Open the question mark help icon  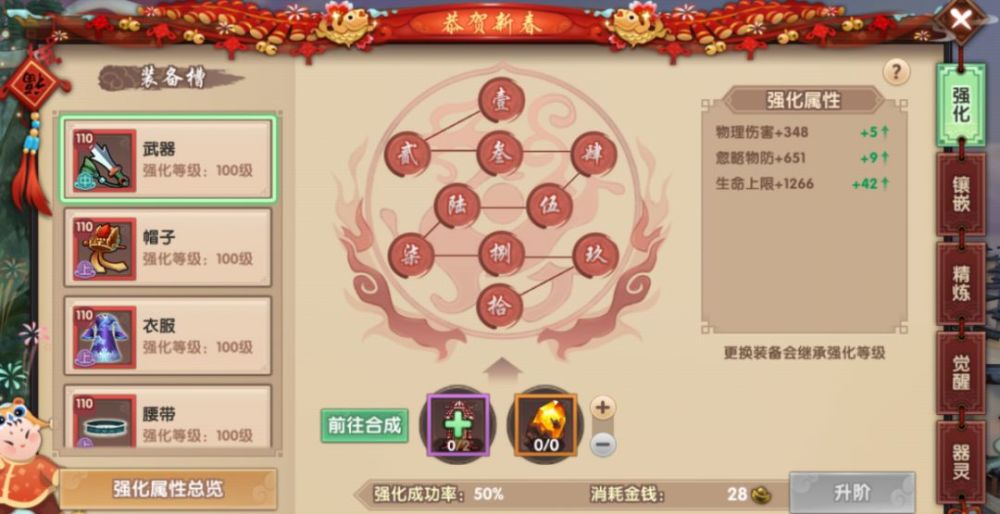tap(896, 72)
